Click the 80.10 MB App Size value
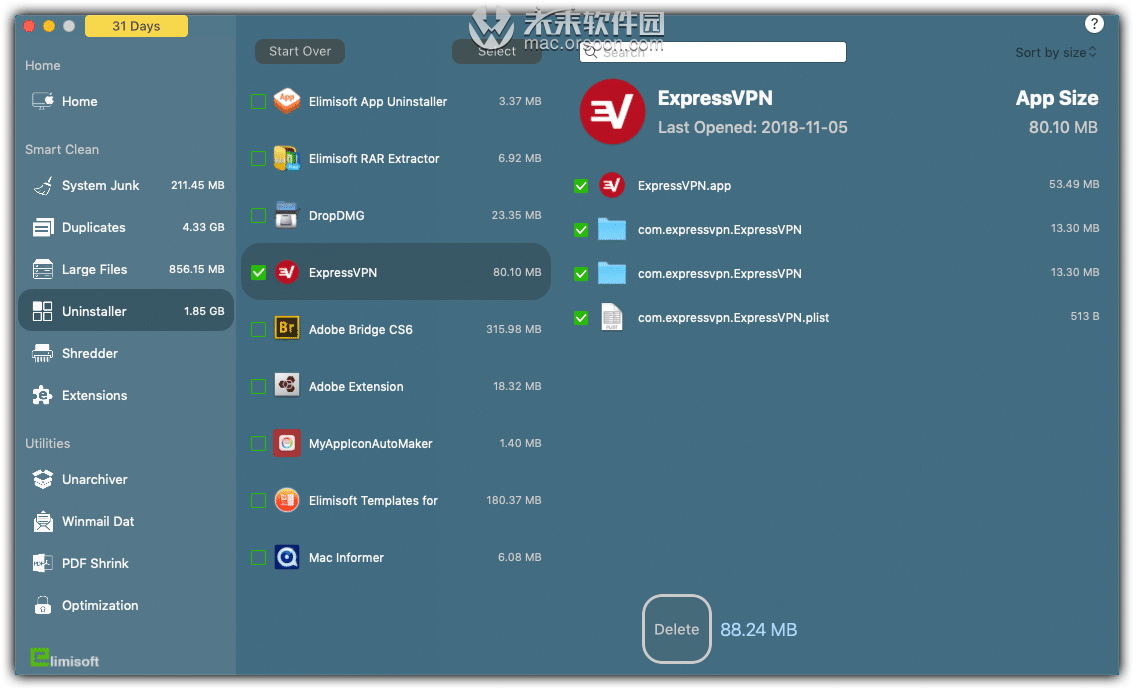1134x688 pixels. pos(1063,127)
